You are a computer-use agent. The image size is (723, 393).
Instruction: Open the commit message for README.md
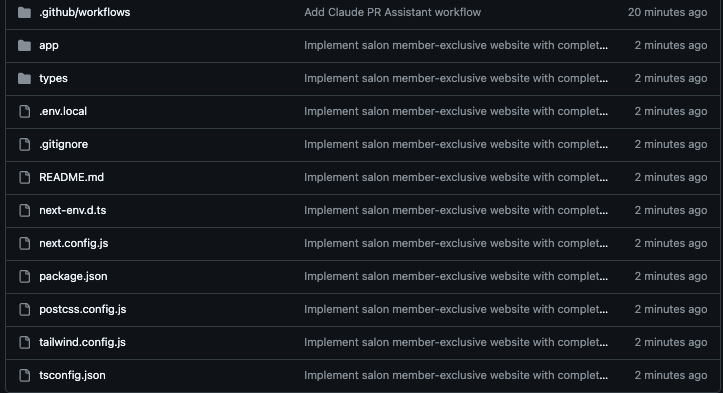tap(456, 177)
